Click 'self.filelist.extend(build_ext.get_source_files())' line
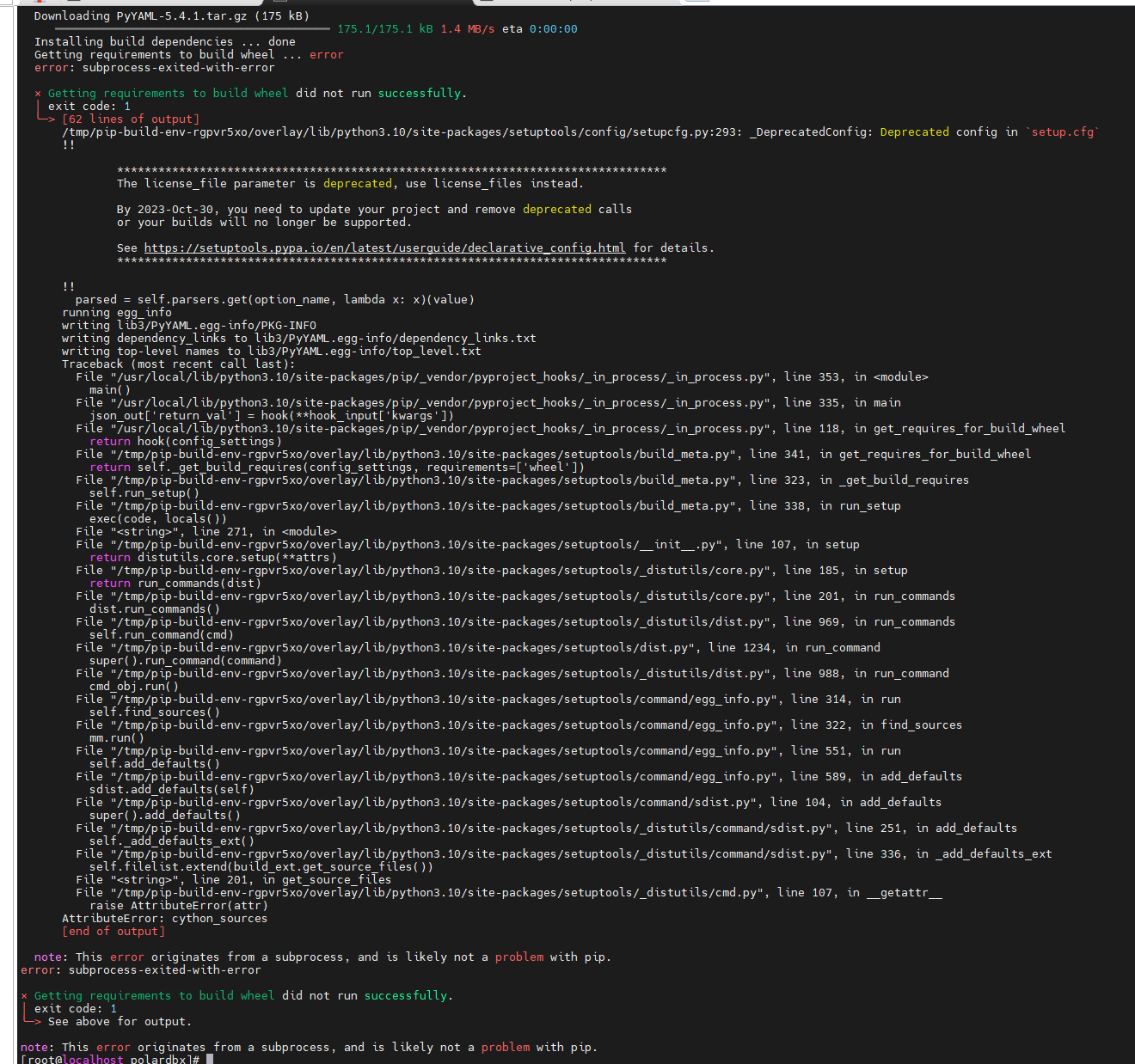The image size is (1135, 1064). tap(261, 867)
